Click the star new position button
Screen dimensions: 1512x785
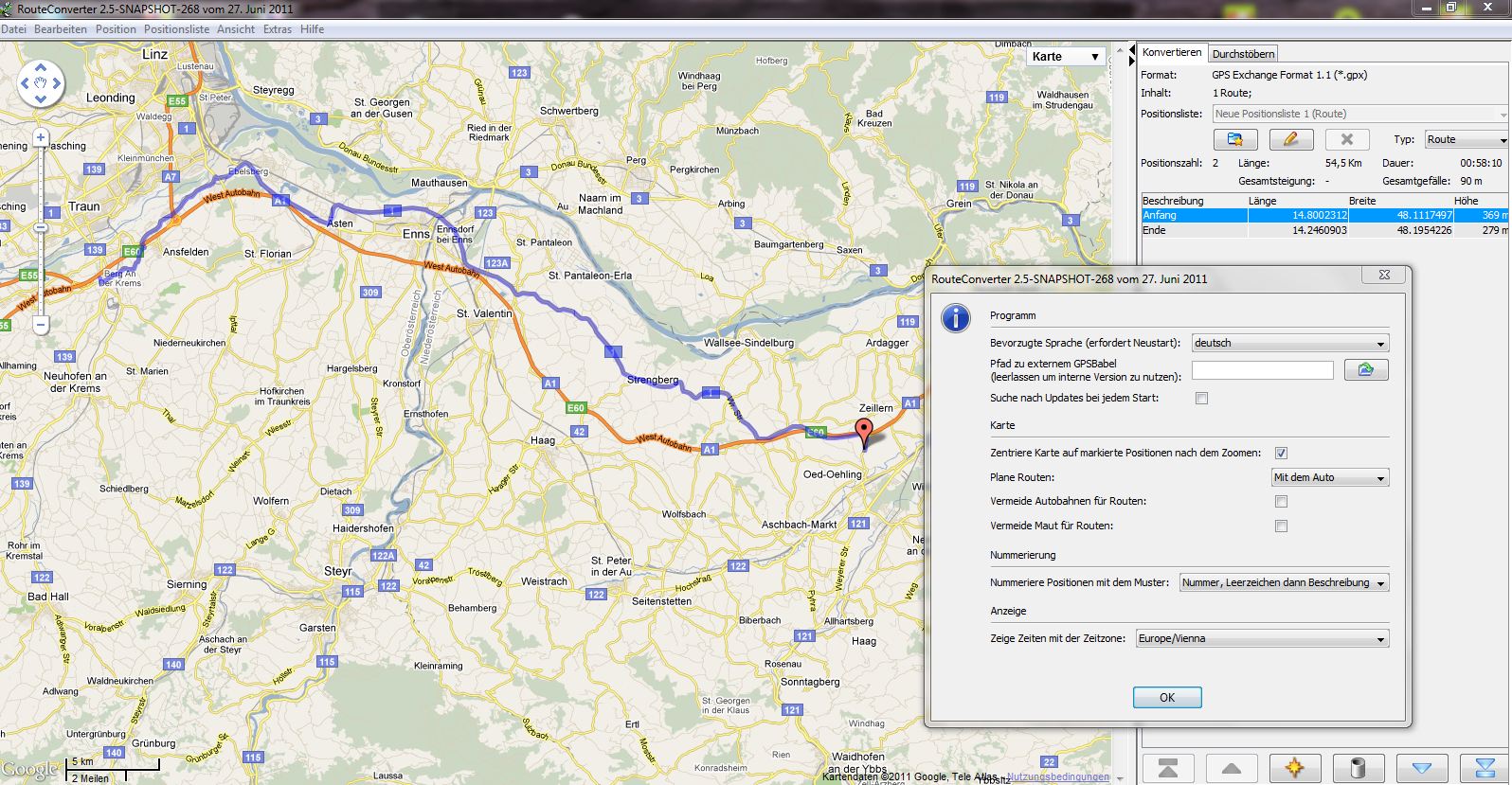pyautogui.click(x=1294, y=768)
